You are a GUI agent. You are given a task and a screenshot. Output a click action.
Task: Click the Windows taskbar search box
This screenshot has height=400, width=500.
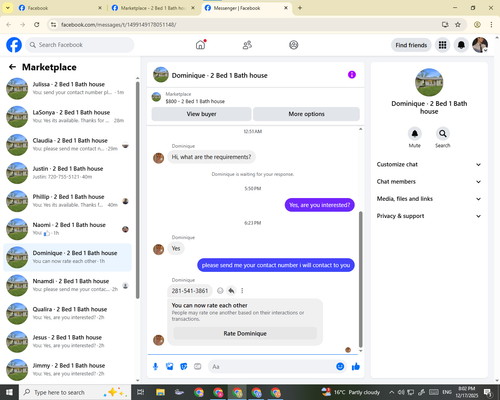tap(75, 392)
